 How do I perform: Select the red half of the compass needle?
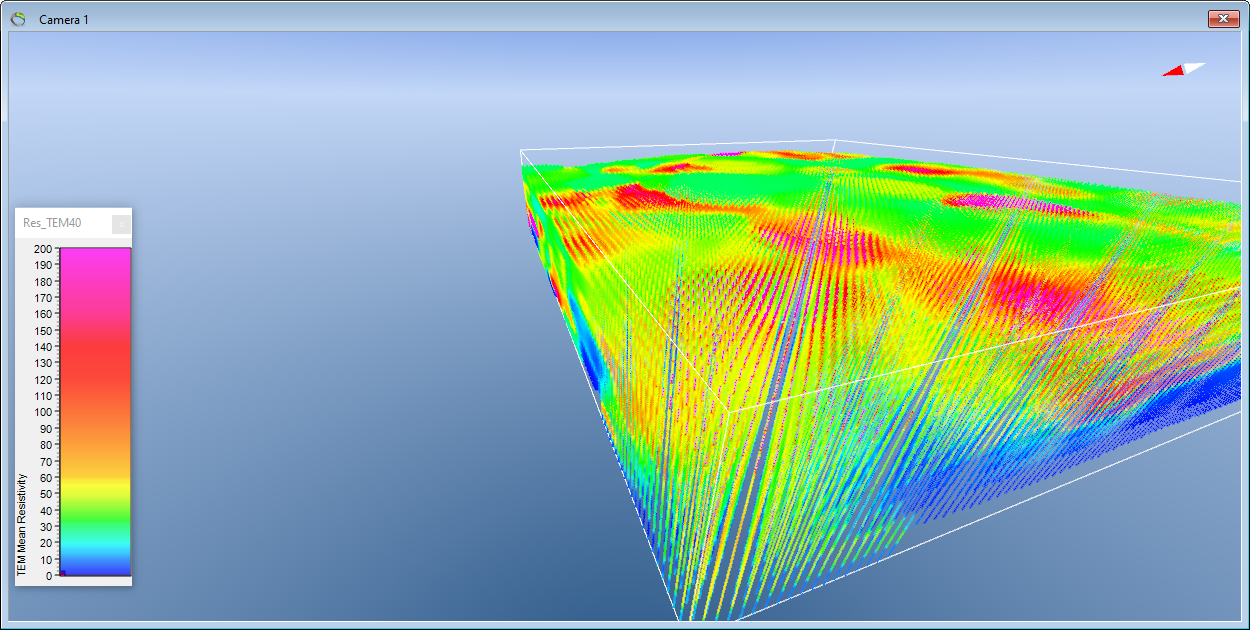tap(1175, 71)
